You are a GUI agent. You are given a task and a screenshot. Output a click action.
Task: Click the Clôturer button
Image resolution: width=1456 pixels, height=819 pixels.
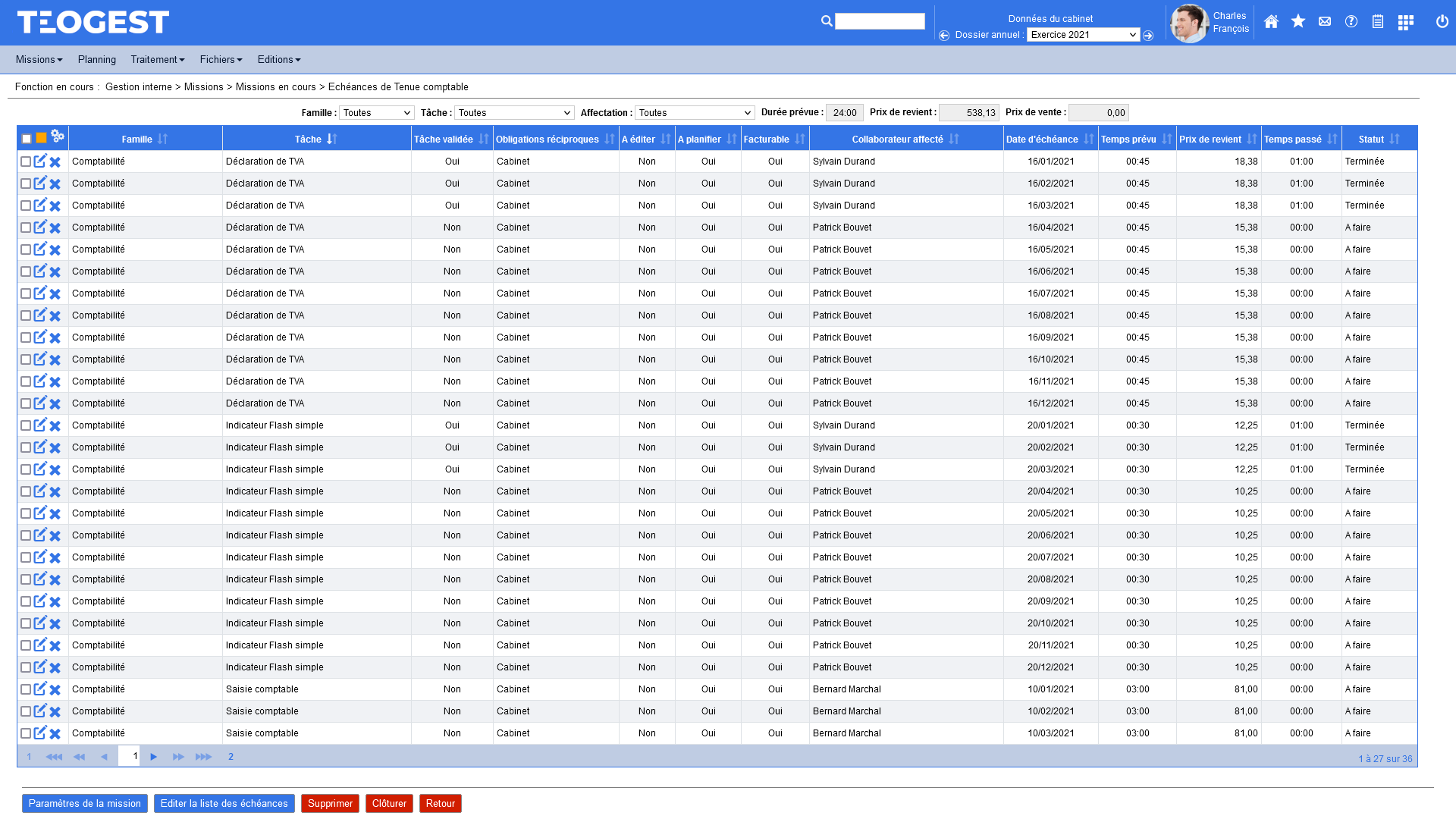pos(389,803)
